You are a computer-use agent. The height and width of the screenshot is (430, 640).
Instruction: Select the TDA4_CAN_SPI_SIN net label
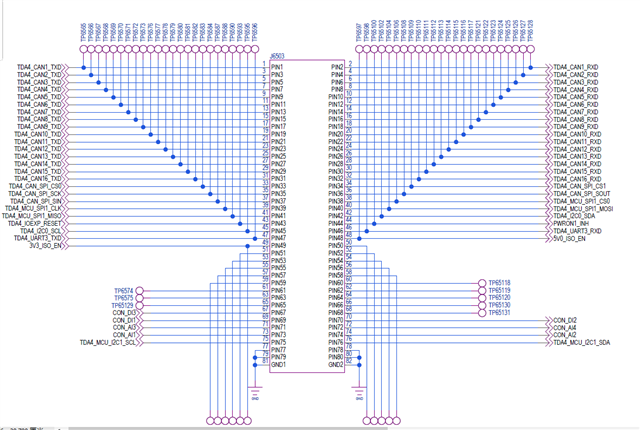pyautogui.click(x=36, y=201)
